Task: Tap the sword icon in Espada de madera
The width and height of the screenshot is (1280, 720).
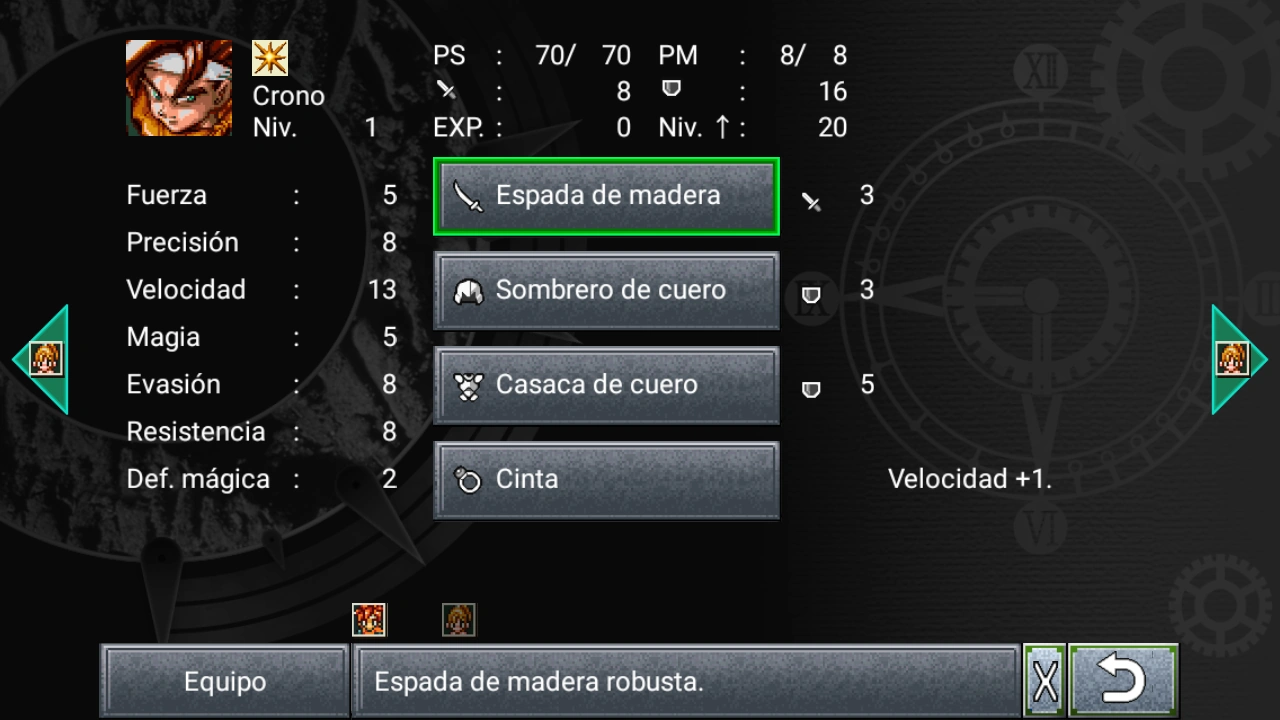Action: pyautogui.click(x=468, y=196)
